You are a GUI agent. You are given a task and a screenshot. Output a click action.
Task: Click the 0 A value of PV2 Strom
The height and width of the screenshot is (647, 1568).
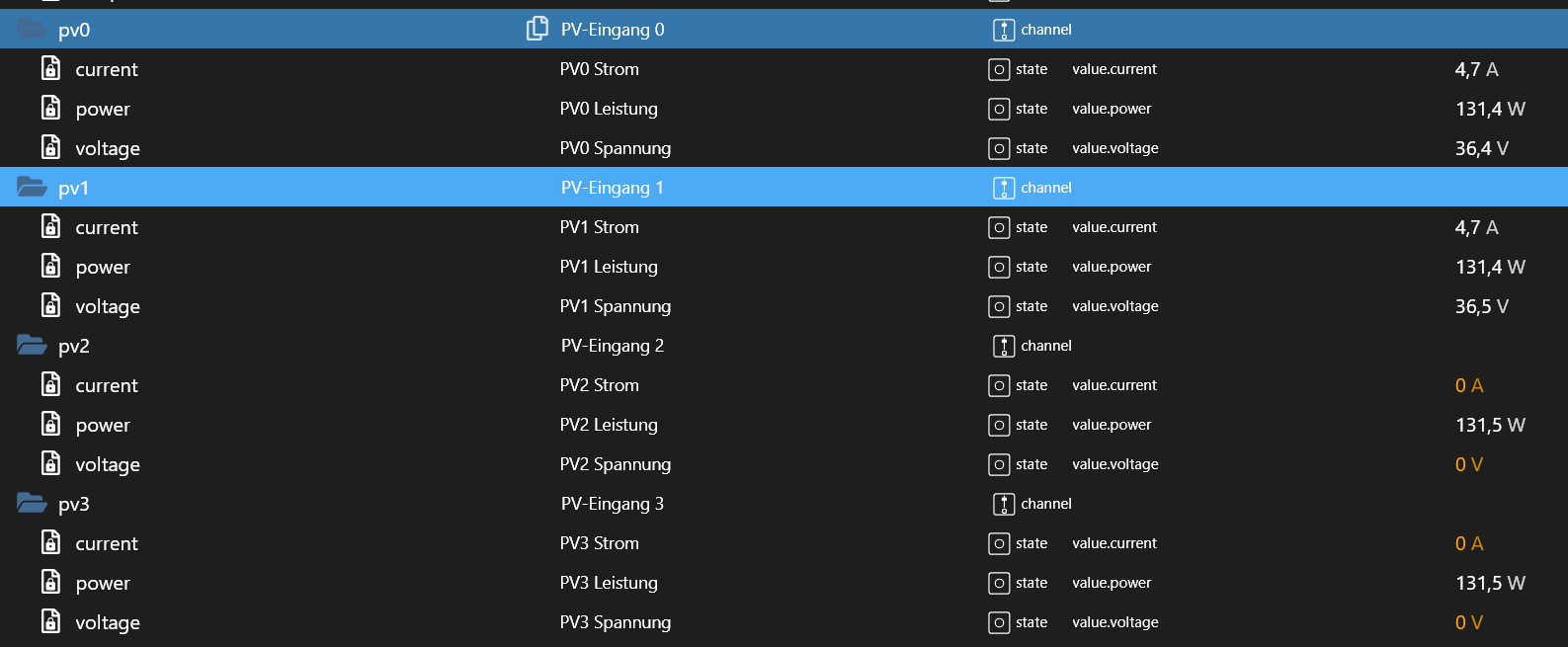pyautogui.click(x=1469, y=385)
